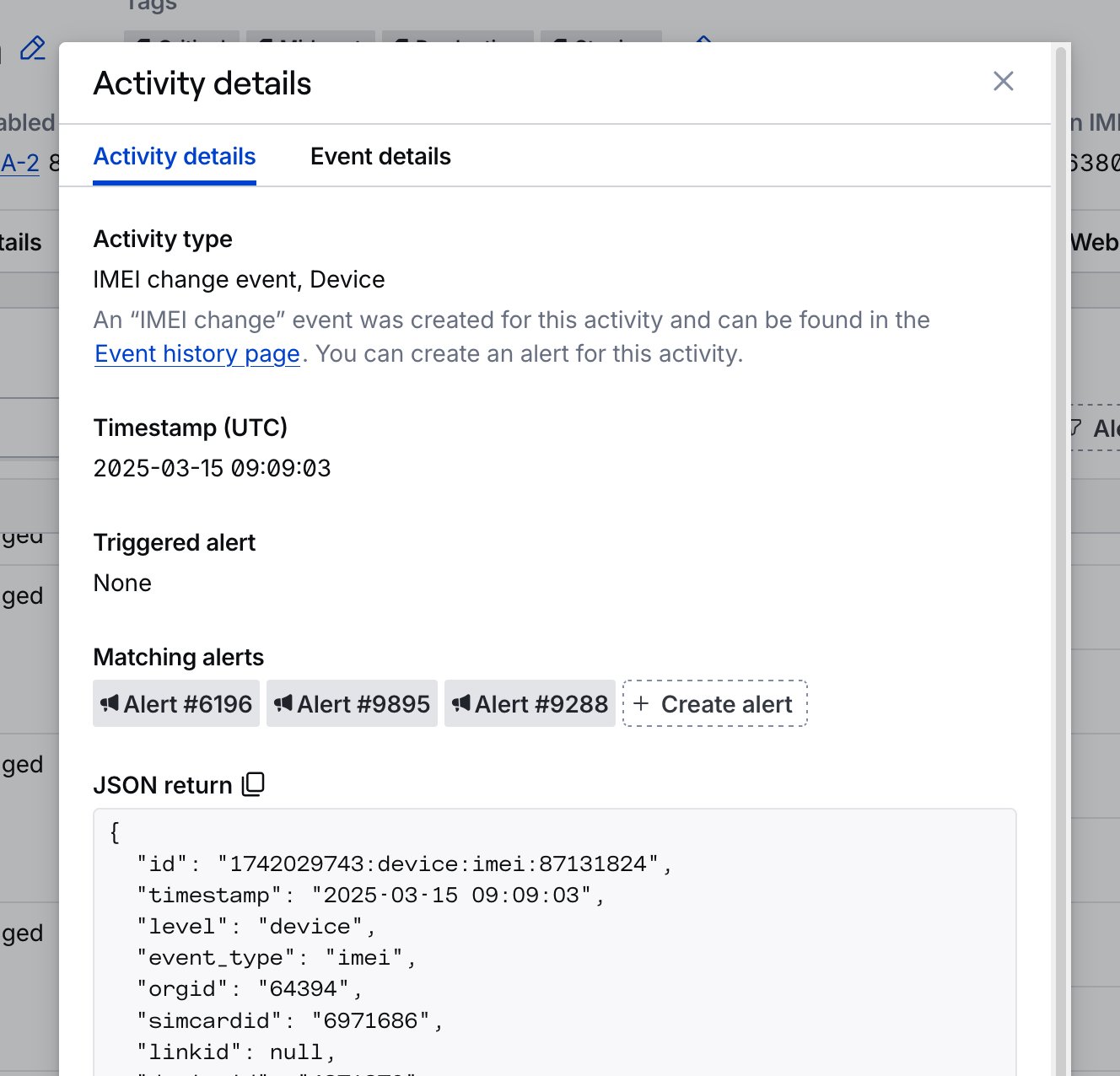Click the megaphone icon on Alert #9895

[283, 703]
